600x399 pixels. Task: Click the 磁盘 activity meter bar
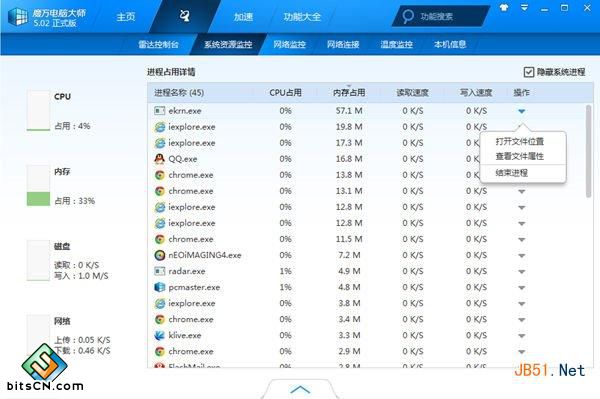[x=38, y=261]
